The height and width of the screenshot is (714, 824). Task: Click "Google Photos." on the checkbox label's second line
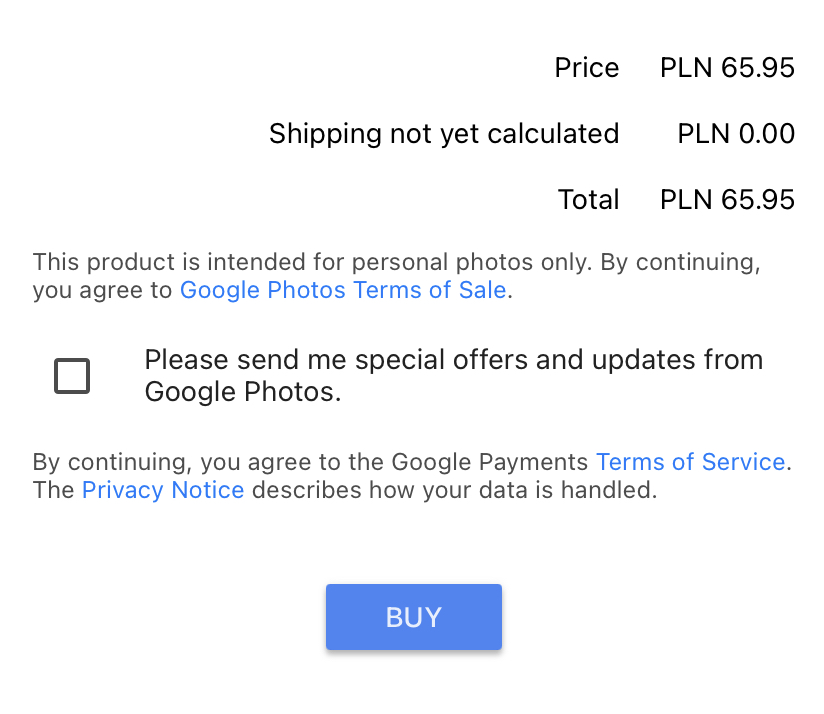coord(243,392)
